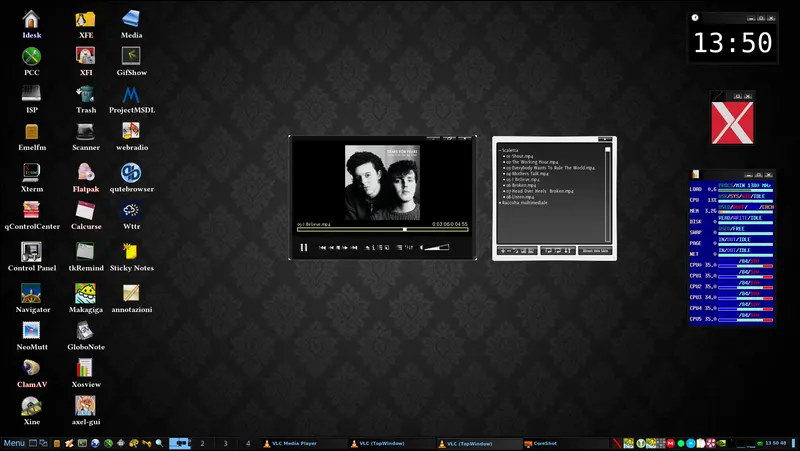The width and height of the screenshot is (800, 451).
Task: Click the VLC seek progress bar
Action: point(383,230)
